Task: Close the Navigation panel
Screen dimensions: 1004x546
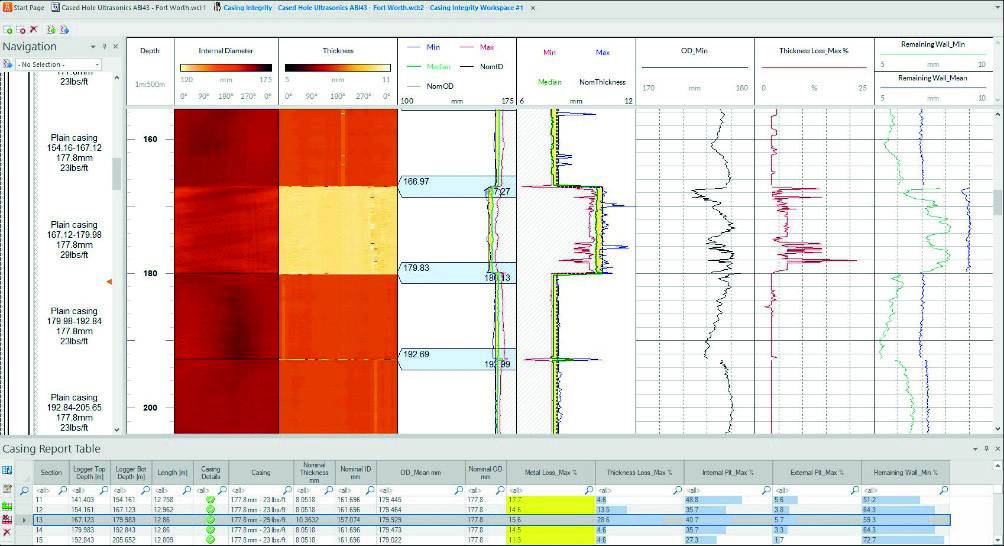Action: (116, 47)
